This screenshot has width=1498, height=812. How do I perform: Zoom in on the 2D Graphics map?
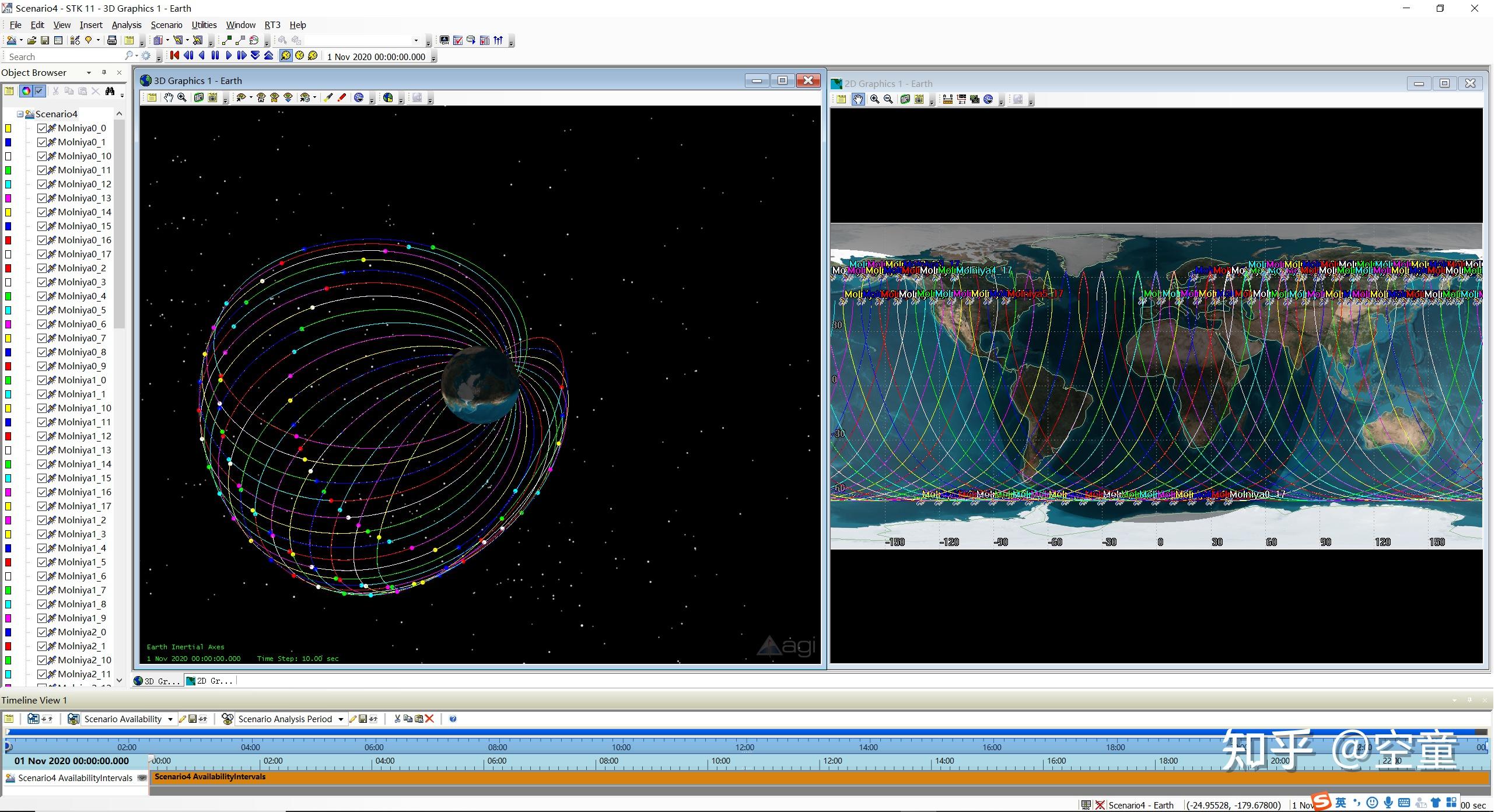(874, 100)
